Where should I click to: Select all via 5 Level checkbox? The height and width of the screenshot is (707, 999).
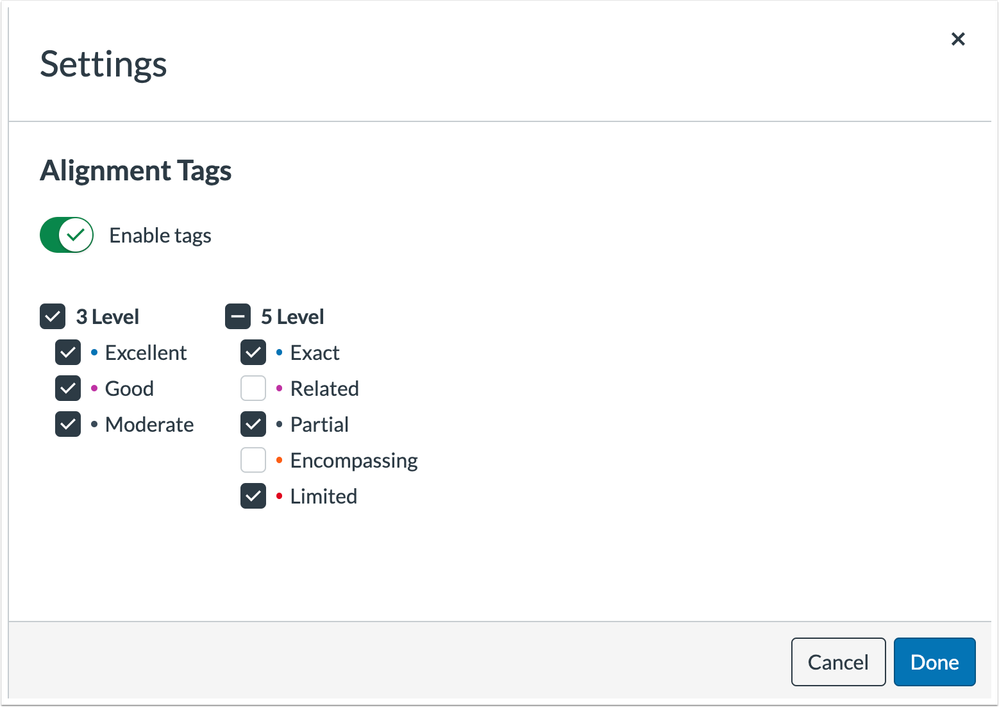click(x=238, y=316)
